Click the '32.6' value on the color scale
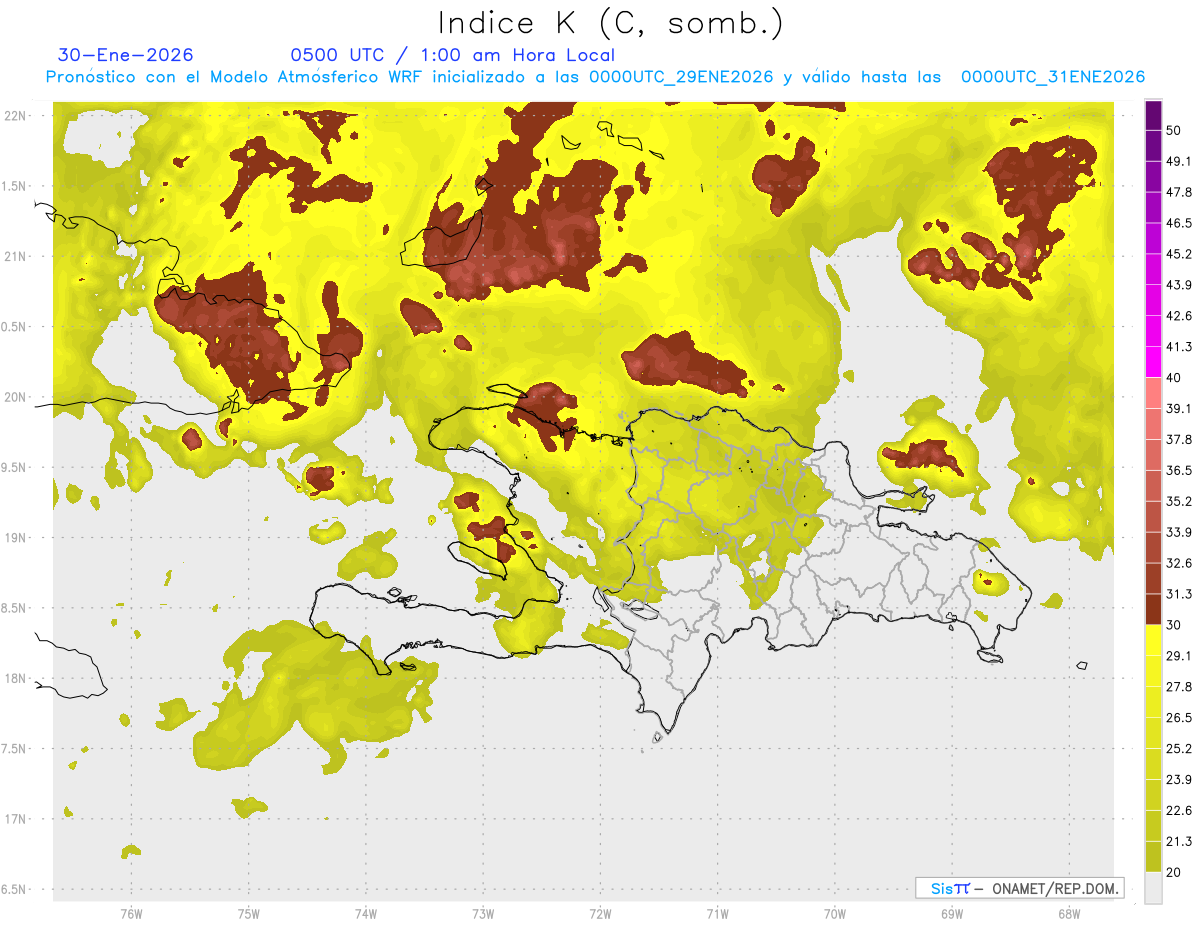Viewport: 1200px width, 927px height. tap(1179, 563)
